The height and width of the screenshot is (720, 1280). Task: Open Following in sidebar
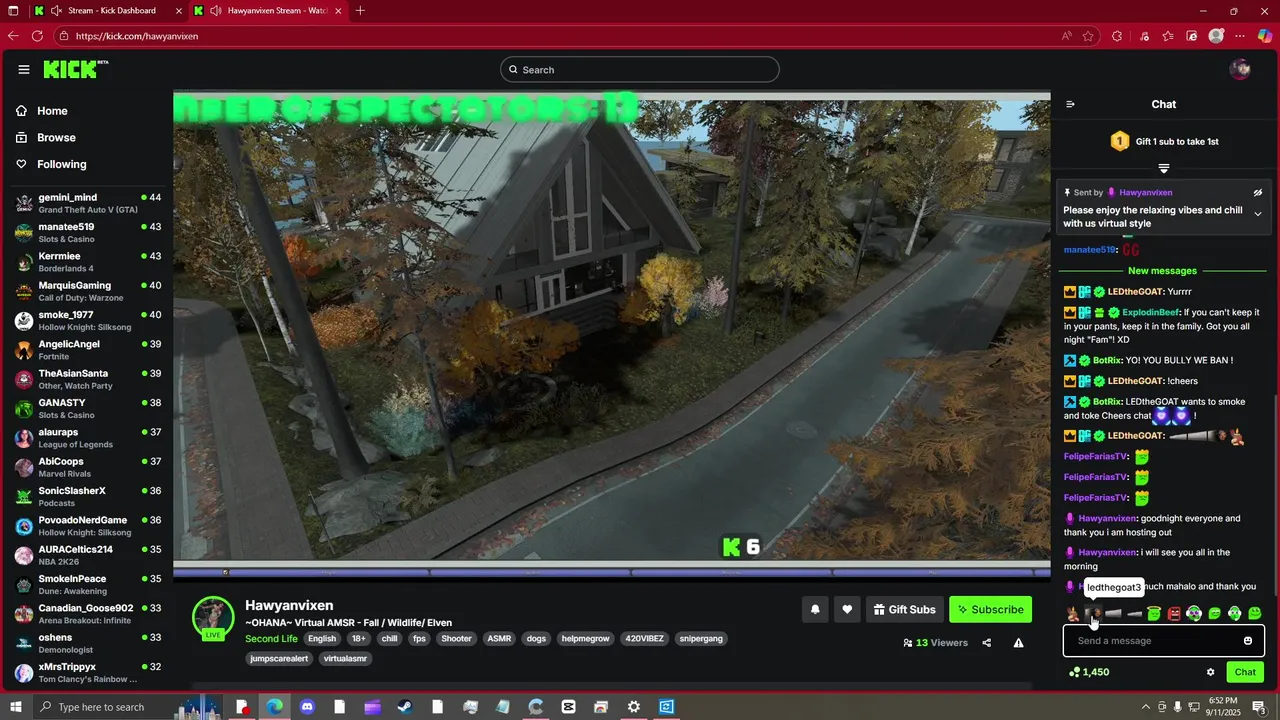tap(52, 164)
